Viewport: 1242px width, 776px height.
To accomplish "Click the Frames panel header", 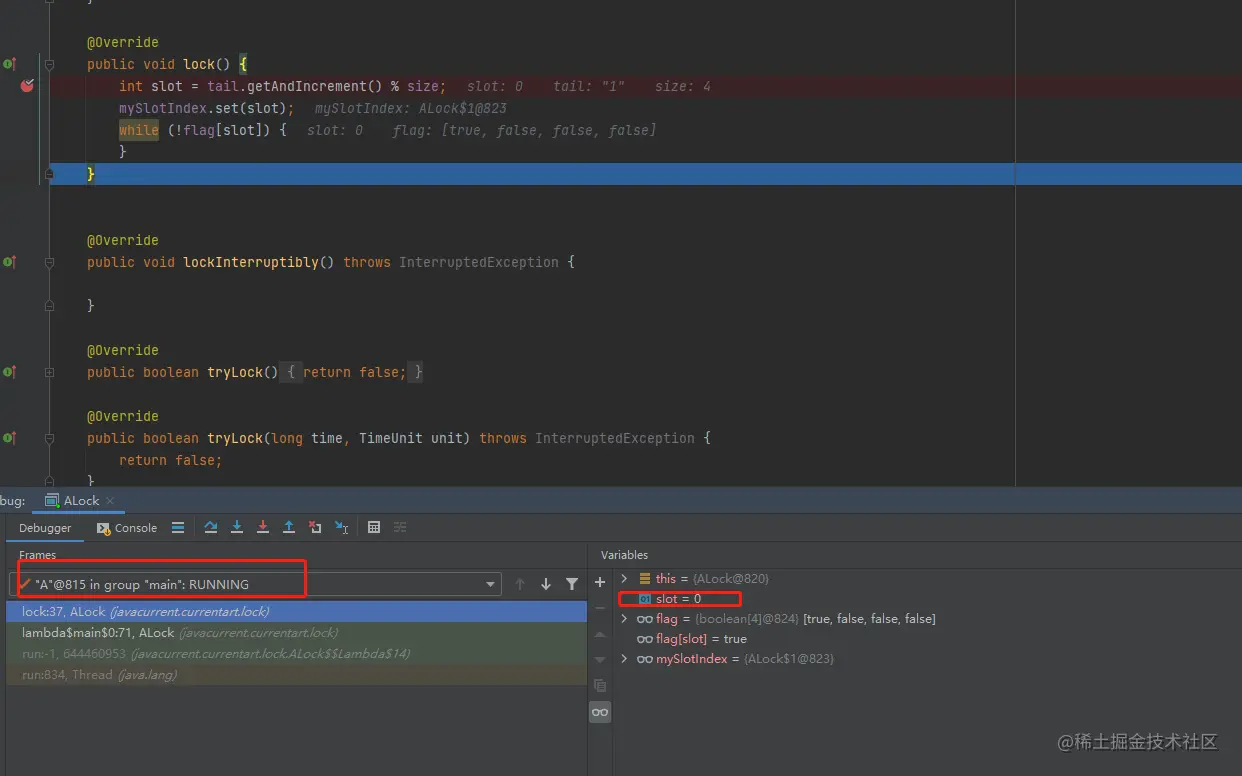I will click(38, 555).
